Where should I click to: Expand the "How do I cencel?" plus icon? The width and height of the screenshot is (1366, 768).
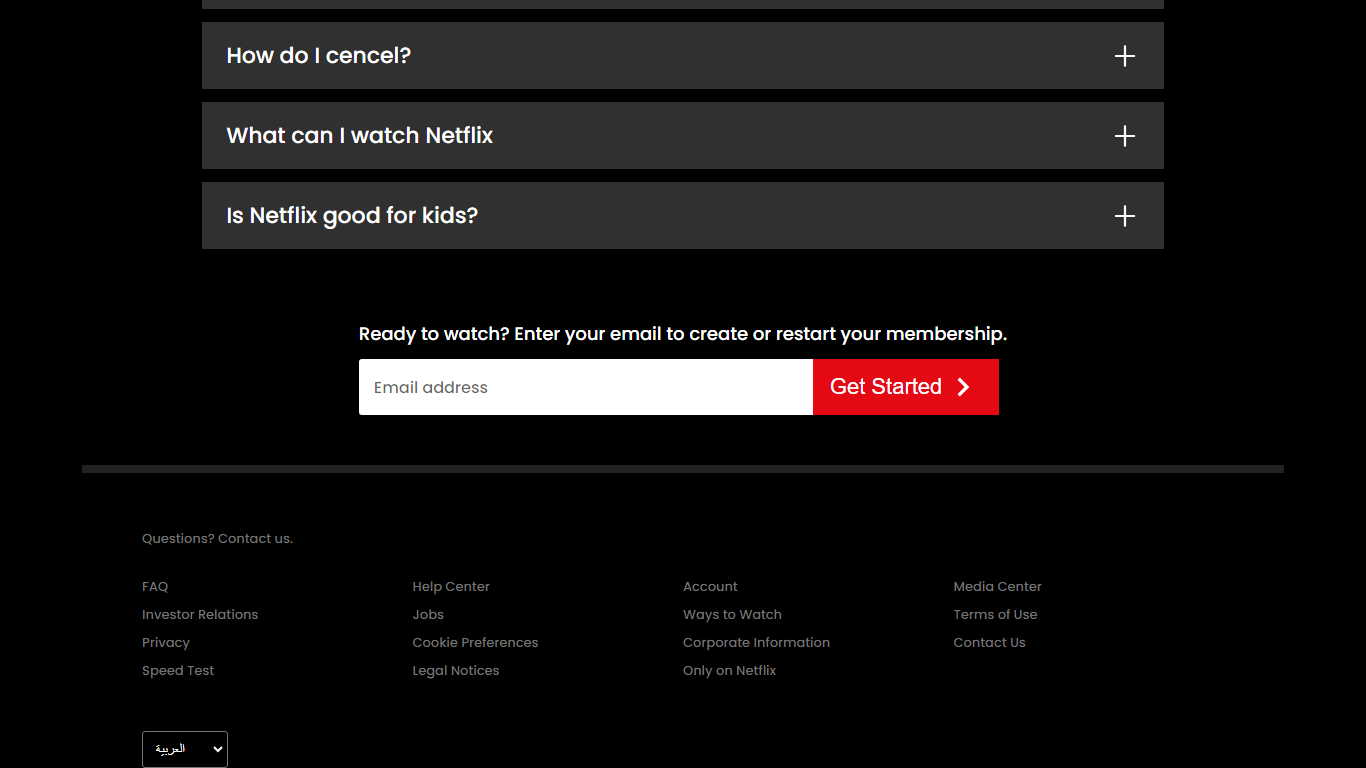tap(1125, 56)
